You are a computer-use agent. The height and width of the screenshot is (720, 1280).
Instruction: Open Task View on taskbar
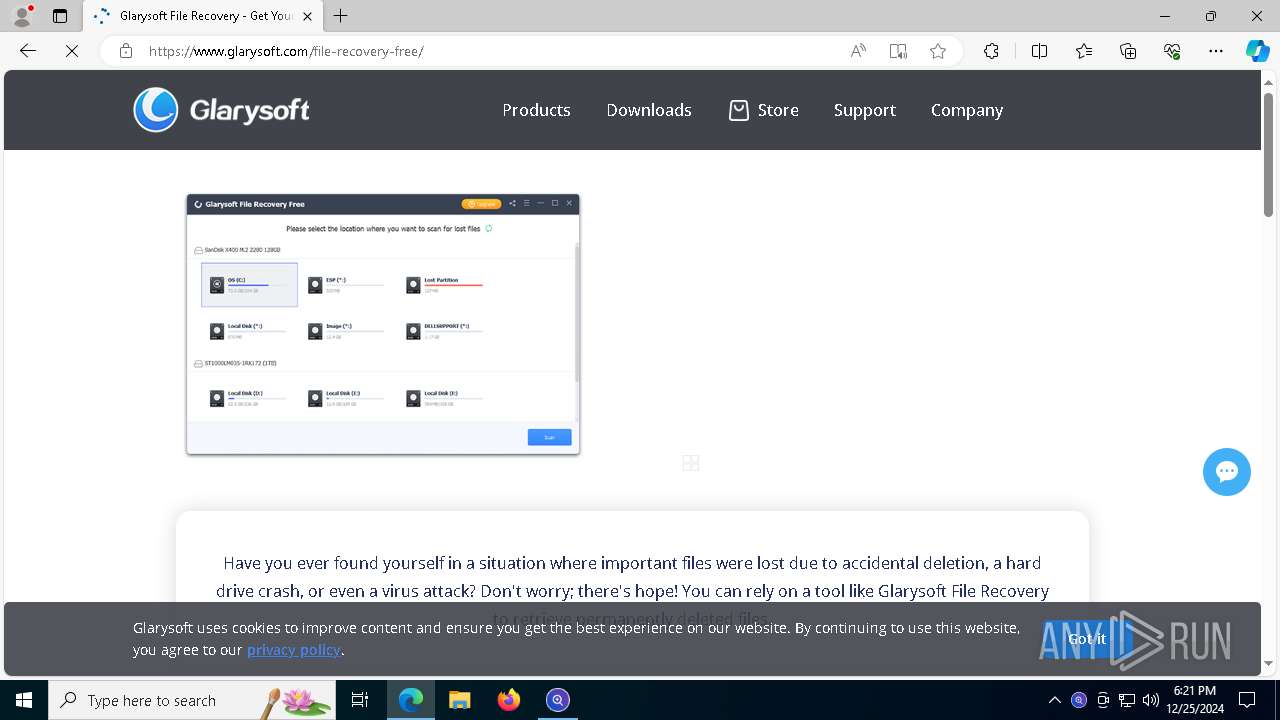360,700
